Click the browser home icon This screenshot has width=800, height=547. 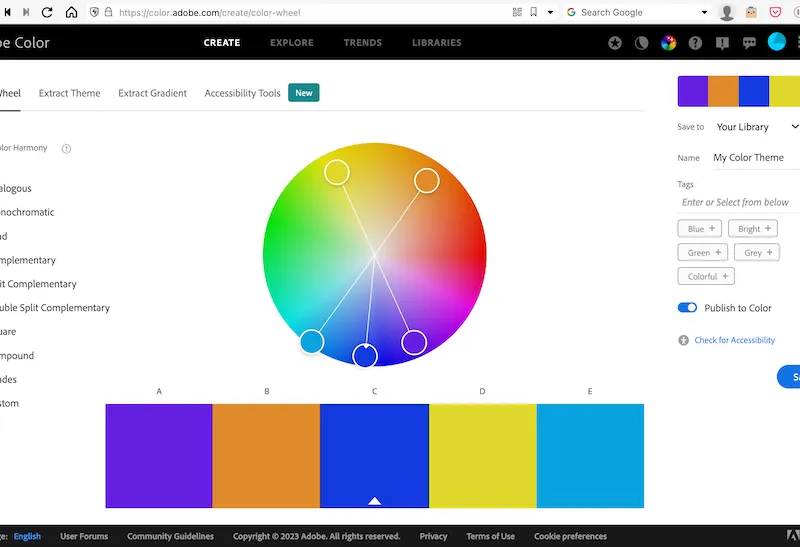pyautogui.click(x=72, y=12)
